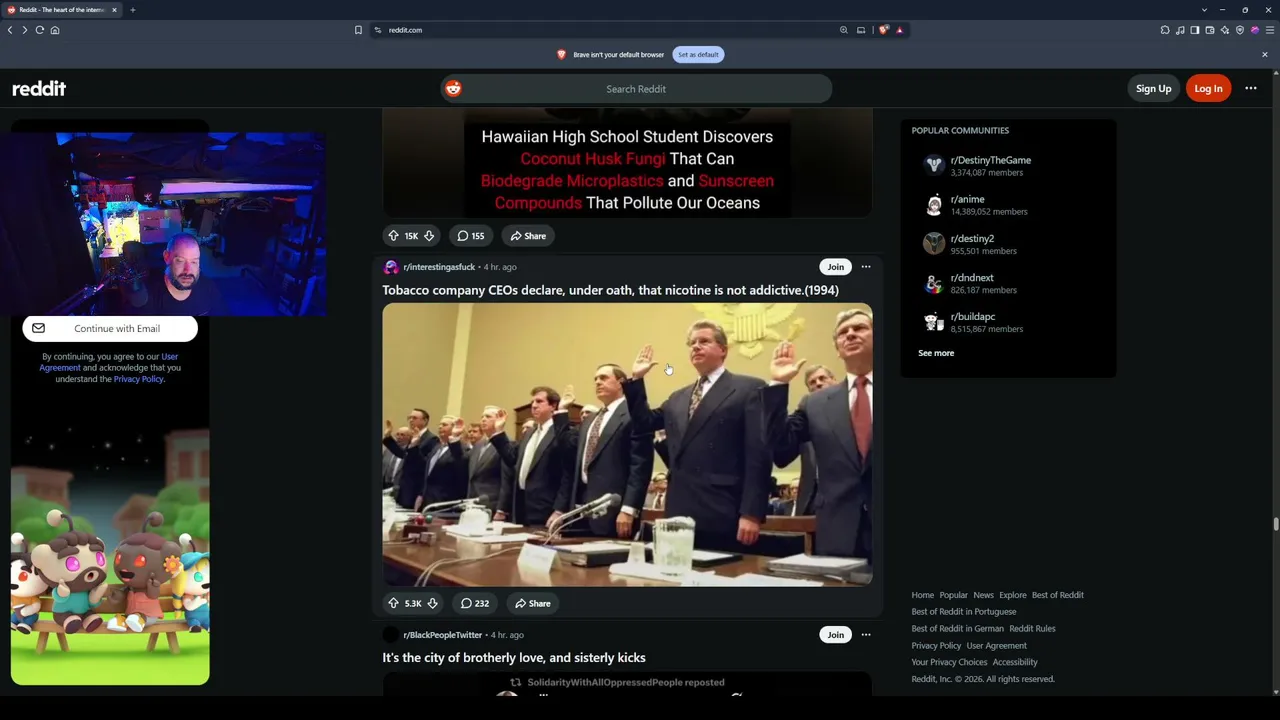Image resolution: width=1280 pixels, height=720 pixels.
Task: Open the city of brotherly love post
Action: click(514, 658)
